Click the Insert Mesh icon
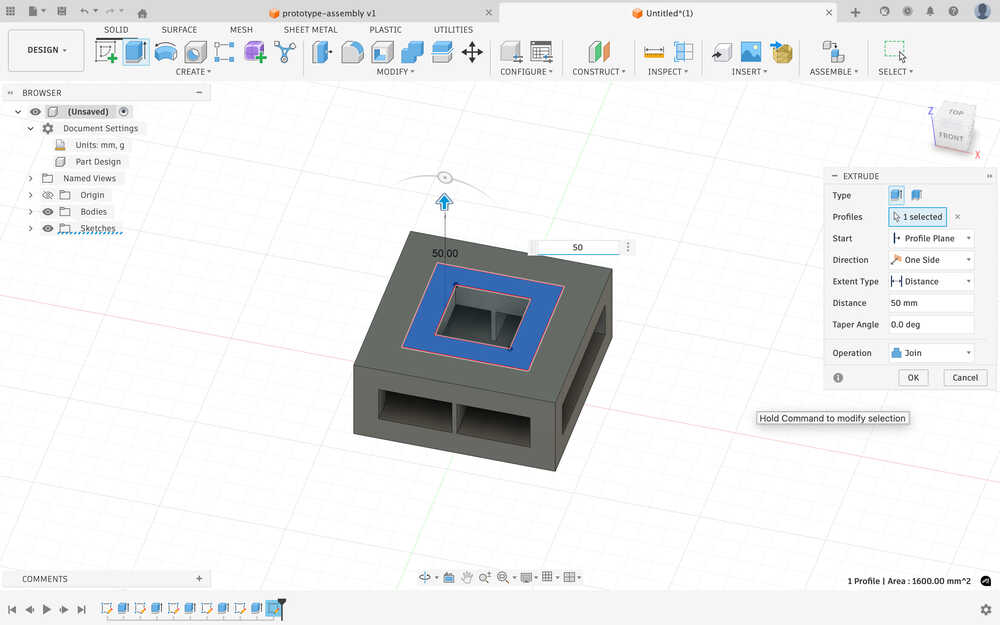1000x625 pixels. tap(781, 52)
